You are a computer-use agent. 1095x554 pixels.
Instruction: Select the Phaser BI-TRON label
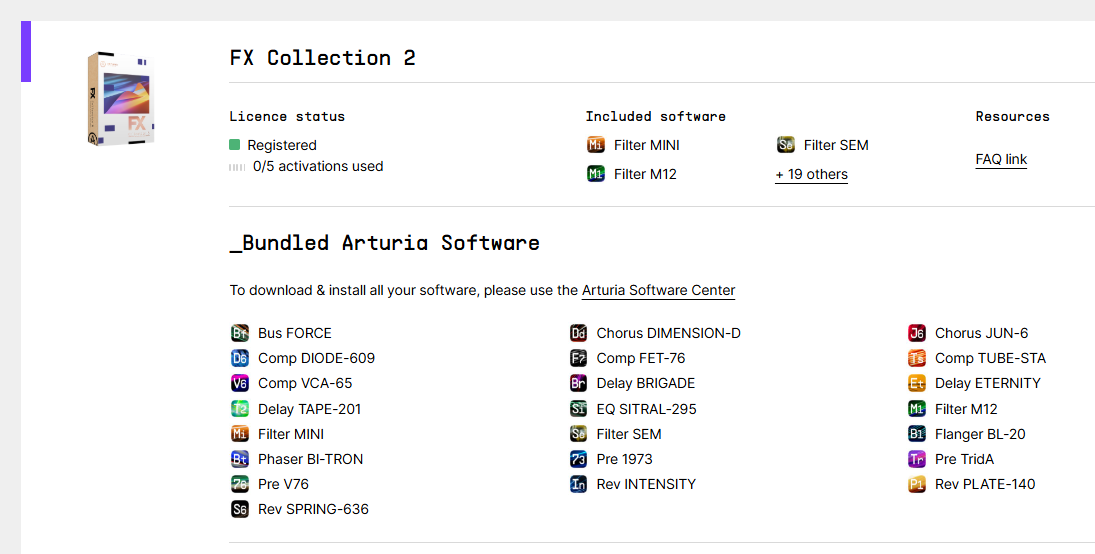pos(311,459)
